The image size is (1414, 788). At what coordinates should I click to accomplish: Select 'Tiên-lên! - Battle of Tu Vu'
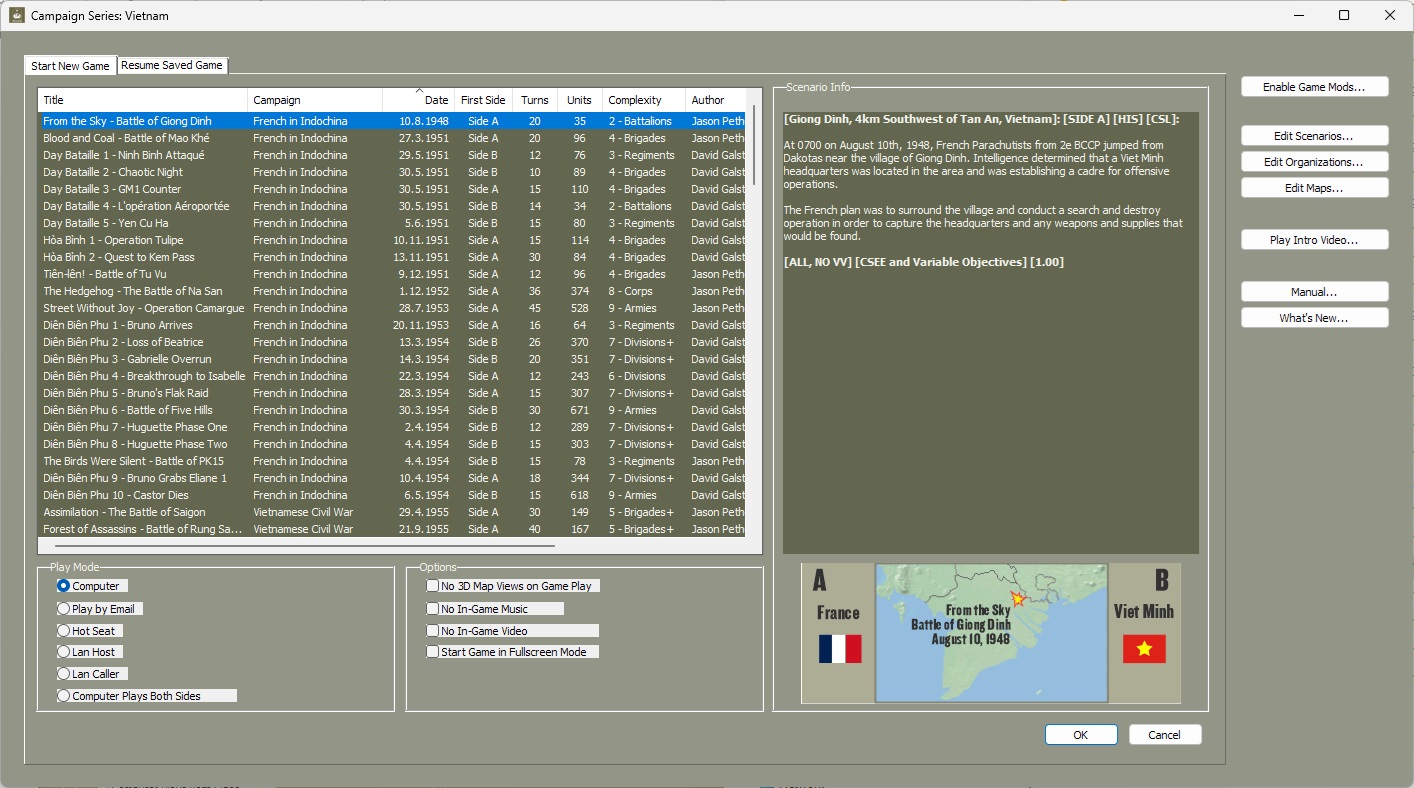pyautogui.click(x=392, y=274)
